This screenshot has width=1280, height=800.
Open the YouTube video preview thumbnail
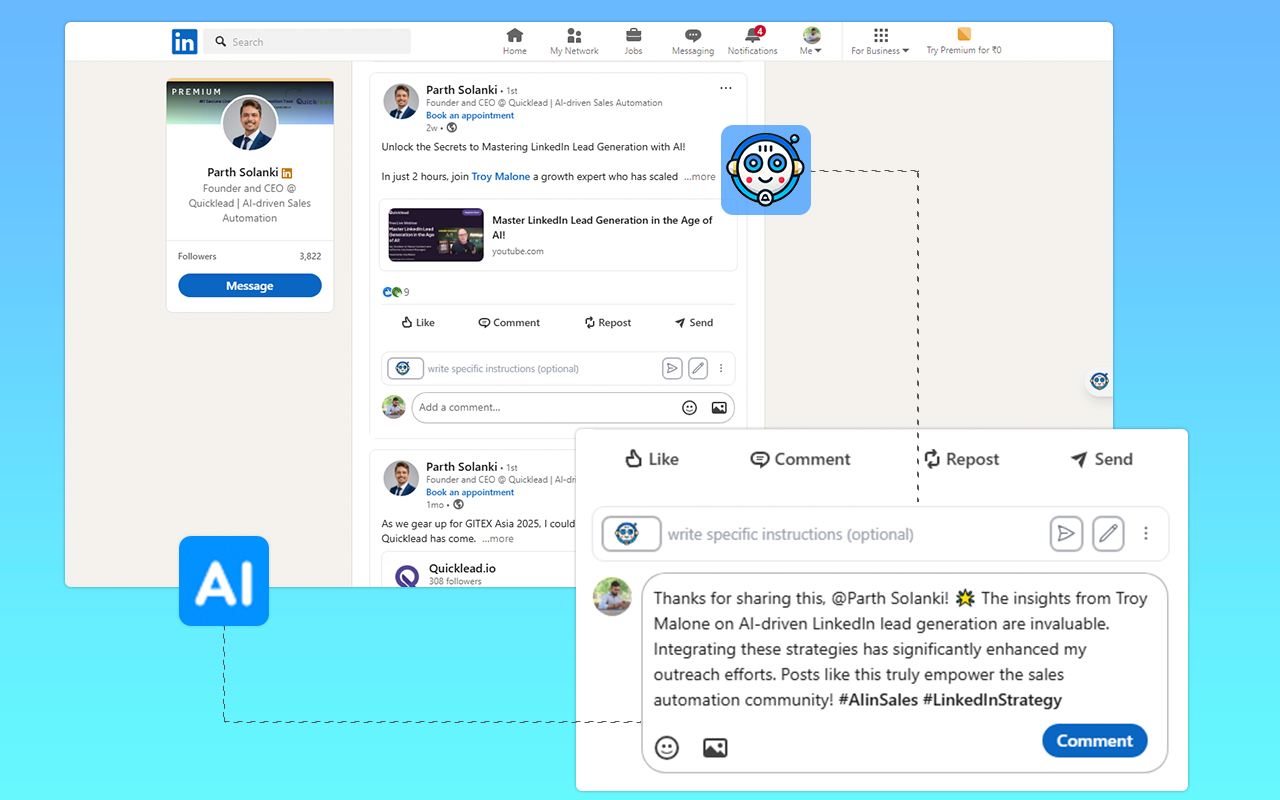tap(436, 235)
